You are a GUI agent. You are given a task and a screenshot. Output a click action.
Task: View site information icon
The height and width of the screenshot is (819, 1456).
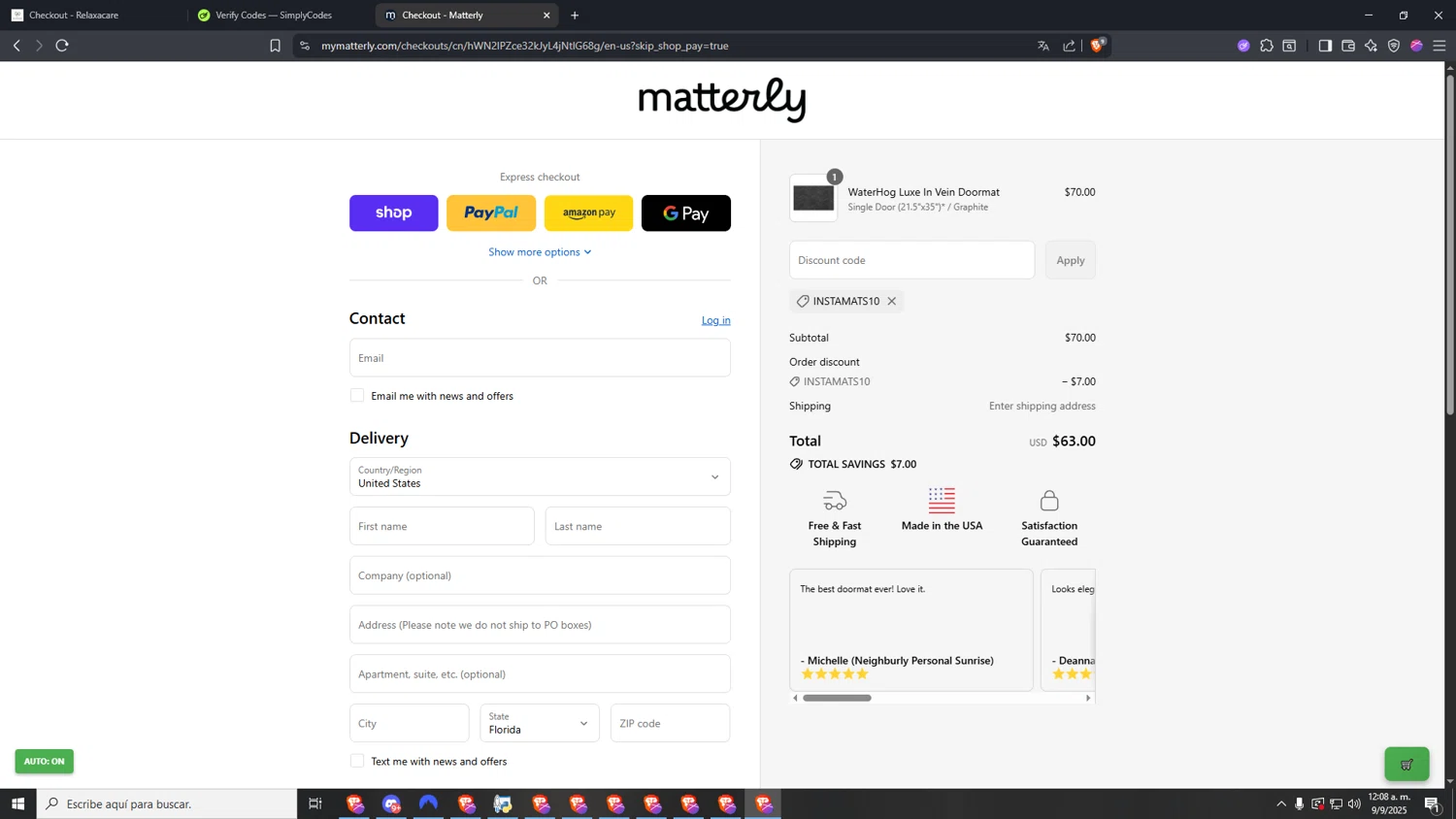[305, 46]
